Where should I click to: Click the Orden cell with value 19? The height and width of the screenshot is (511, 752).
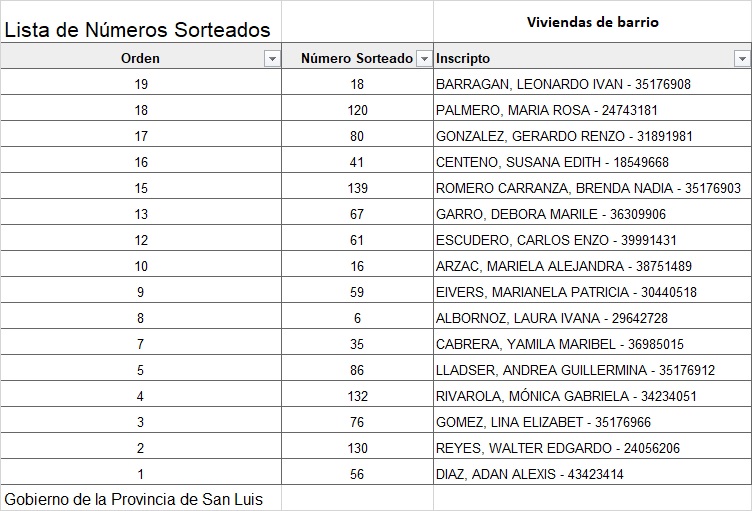(x=141, y=84)
